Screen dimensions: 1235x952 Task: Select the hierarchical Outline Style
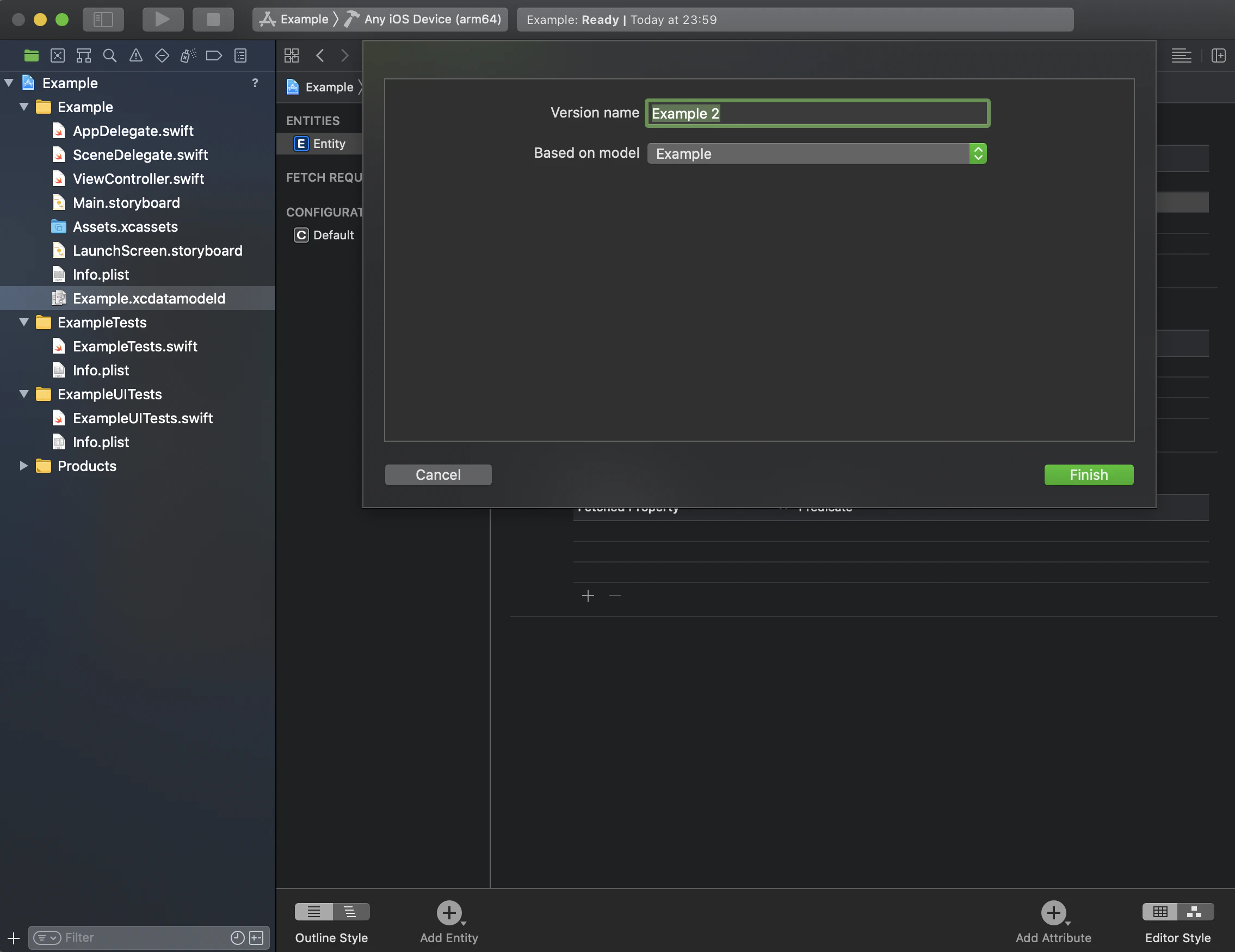[350, 912]
